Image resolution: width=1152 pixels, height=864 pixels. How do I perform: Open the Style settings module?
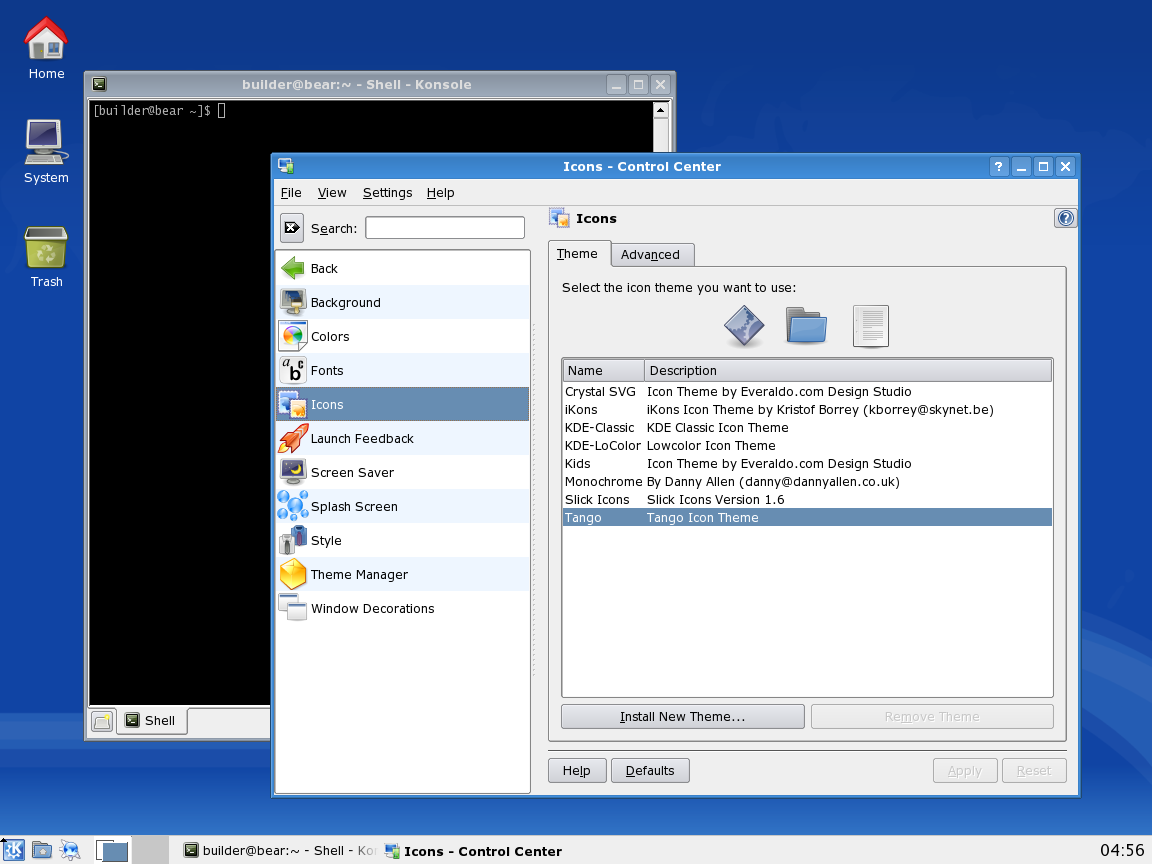pos(326,540)
